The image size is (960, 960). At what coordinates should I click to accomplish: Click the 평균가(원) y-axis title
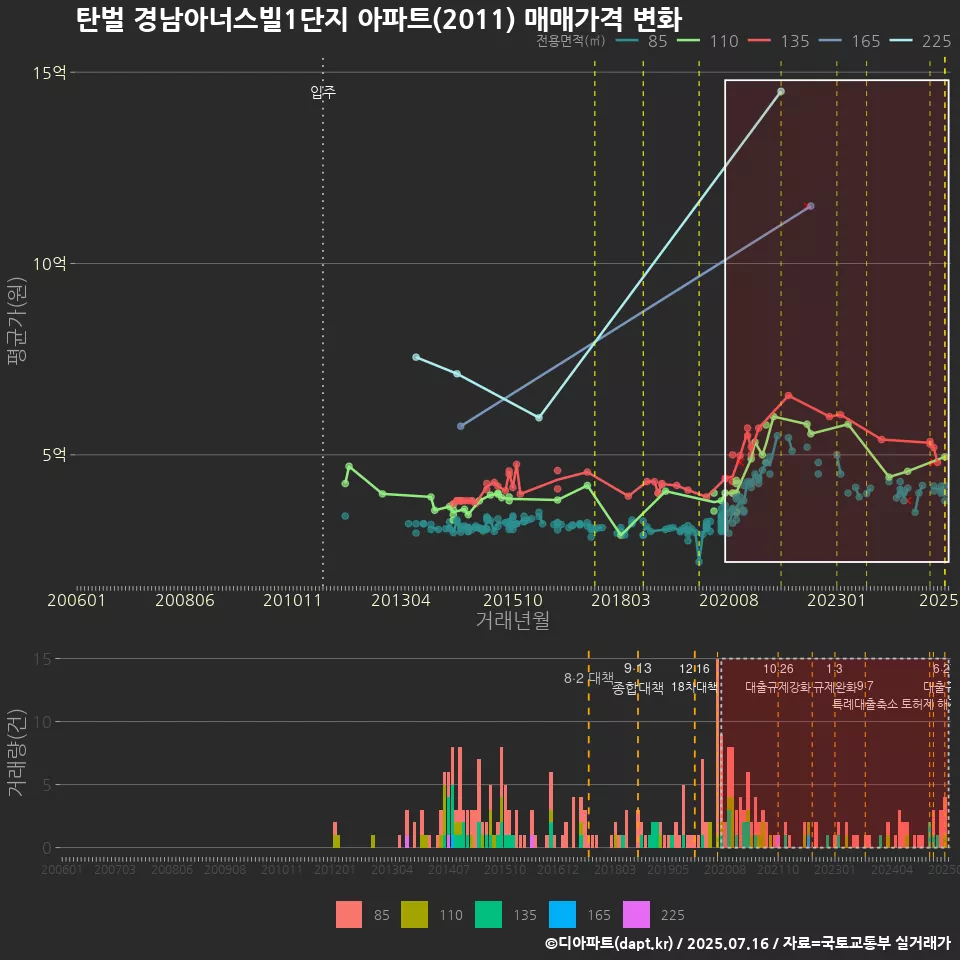pos(17,321)
